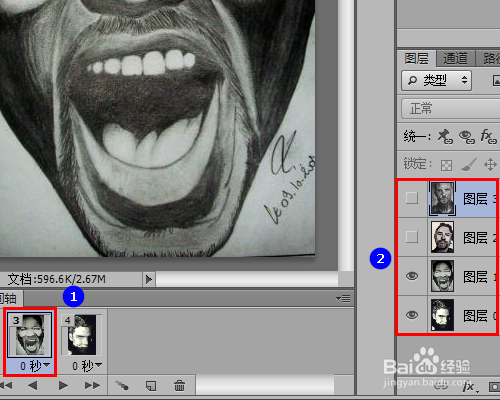The image size is (500, 400).
Task: Select the 图层 0 layer thumbnail
Action: coord(442,315)
